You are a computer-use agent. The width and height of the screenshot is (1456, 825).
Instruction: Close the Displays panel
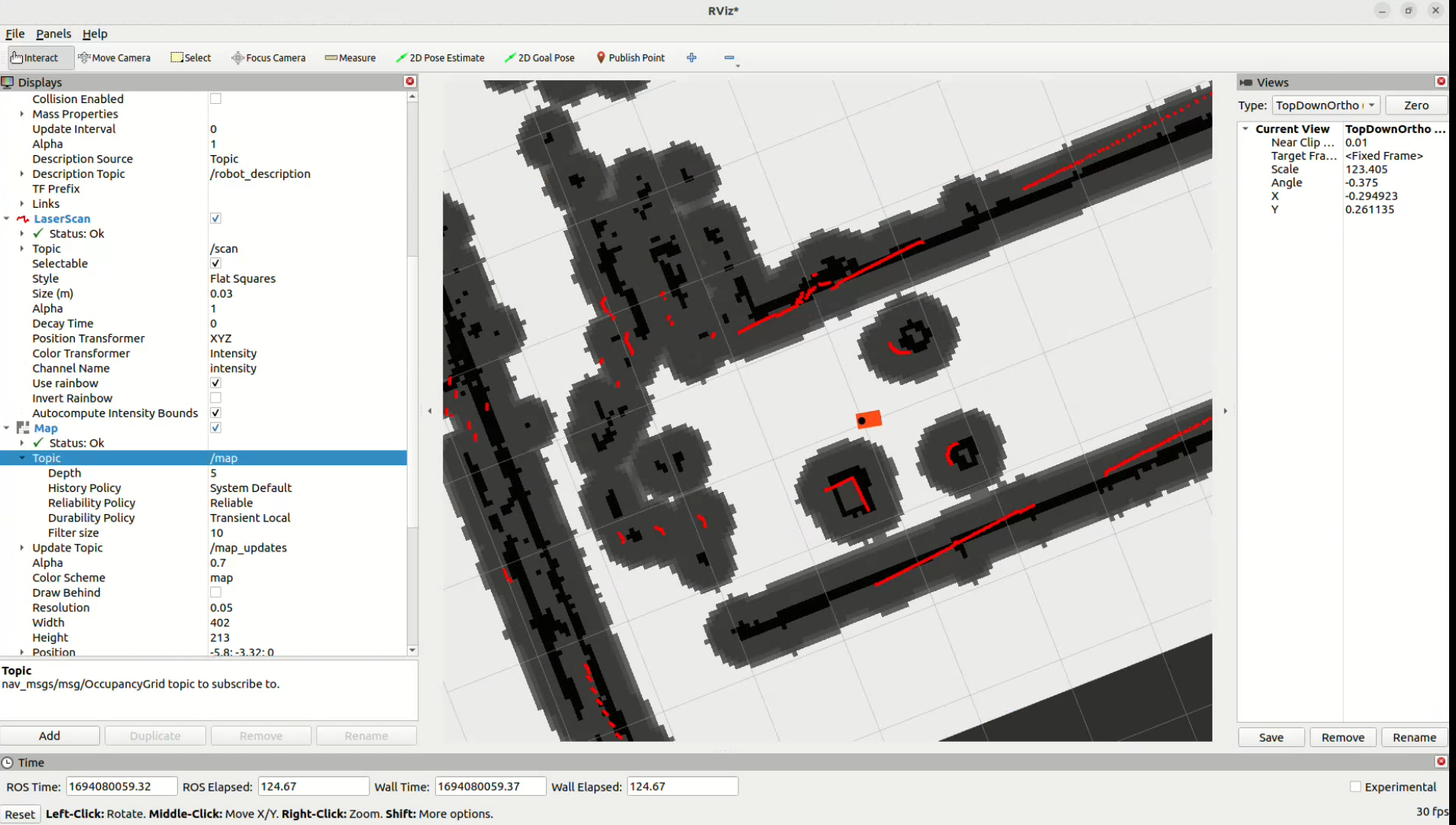click(x=410, y=81)
